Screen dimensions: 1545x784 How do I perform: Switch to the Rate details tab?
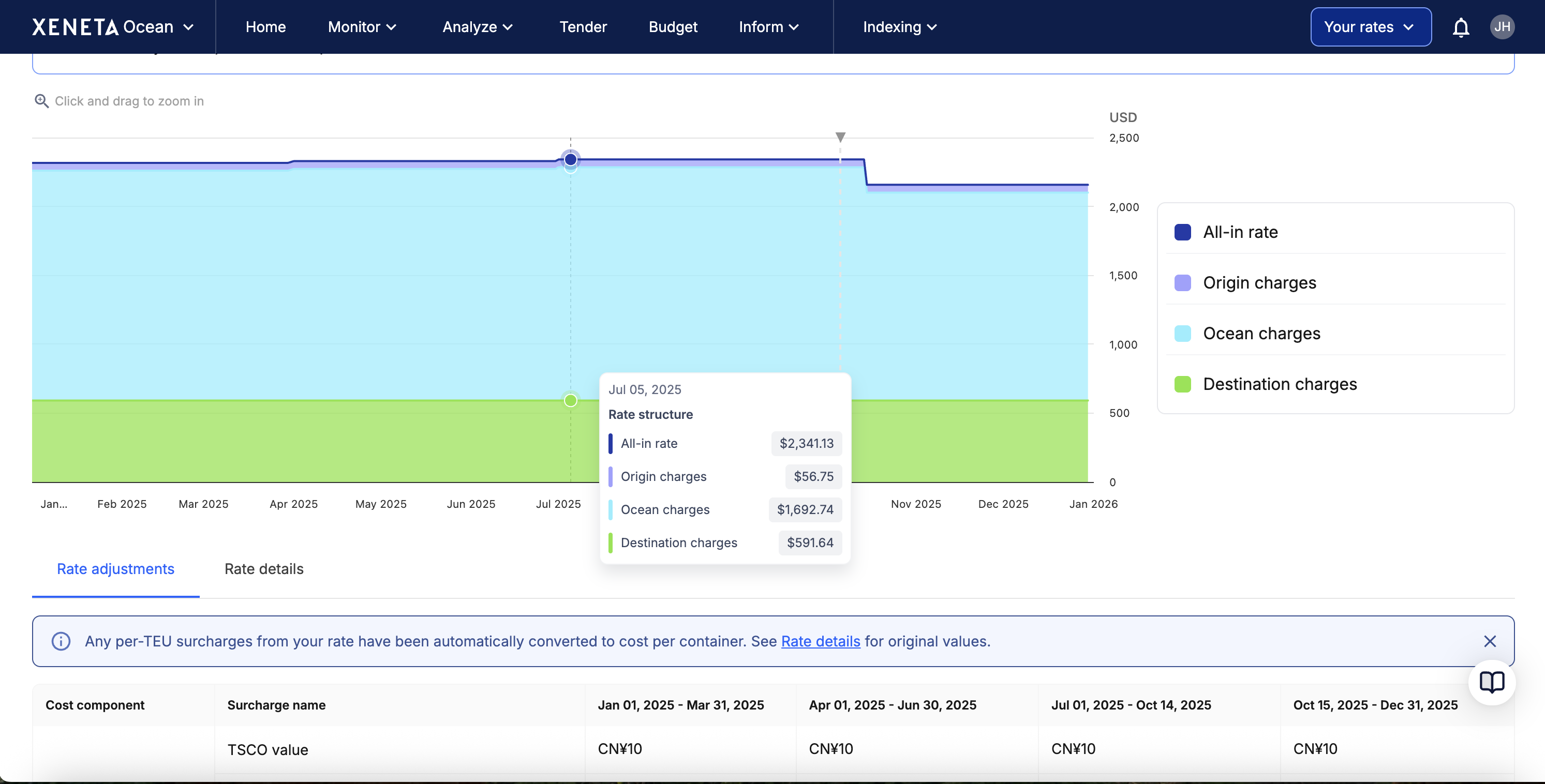264,569
